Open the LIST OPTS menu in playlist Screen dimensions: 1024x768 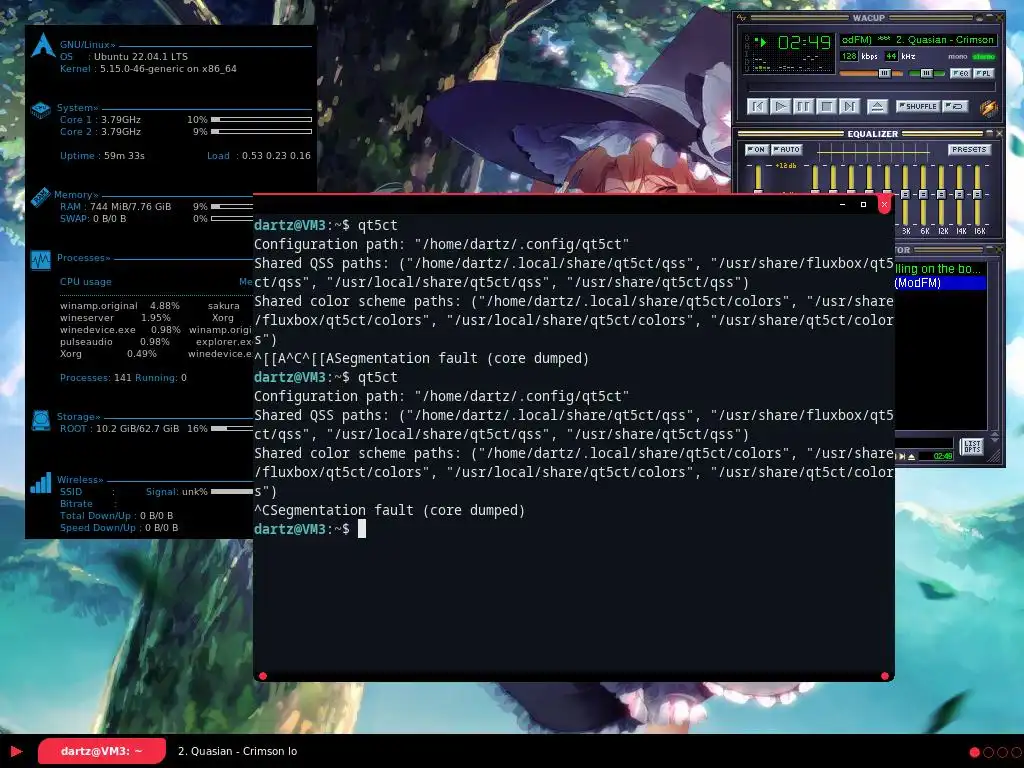pyautogui.click(x=972, y=447)
